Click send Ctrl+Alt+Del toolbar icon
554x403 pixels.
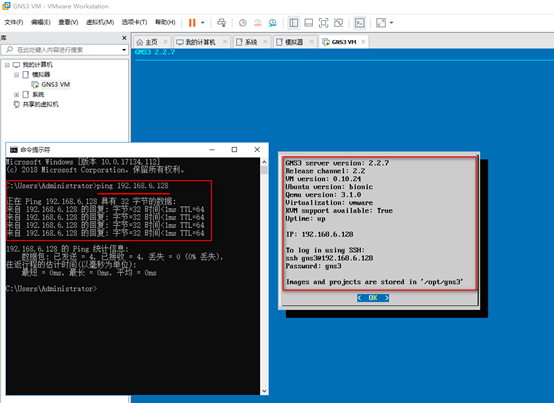222,23
